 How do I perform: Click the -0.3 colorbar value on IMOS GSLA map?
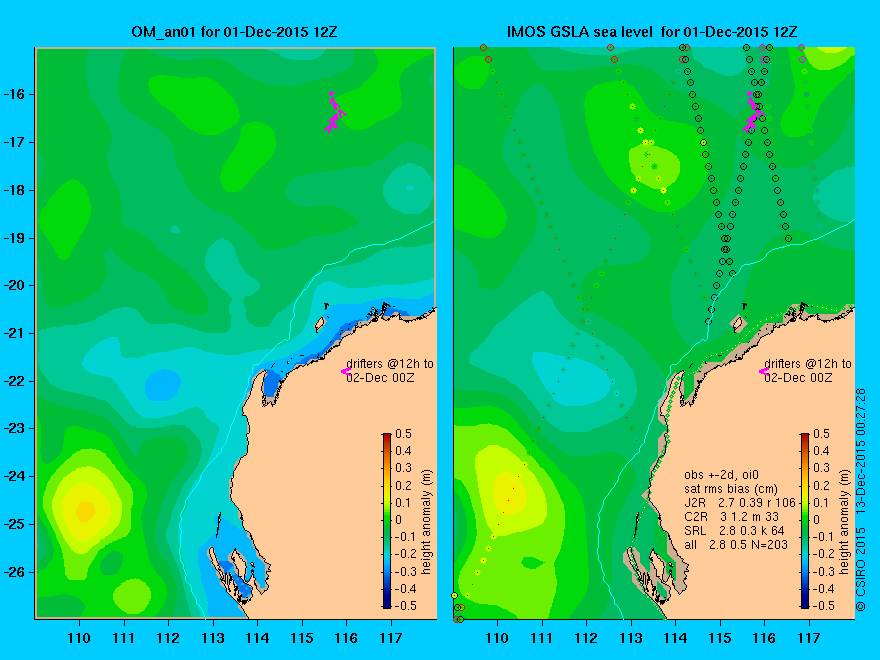[823, 571]
